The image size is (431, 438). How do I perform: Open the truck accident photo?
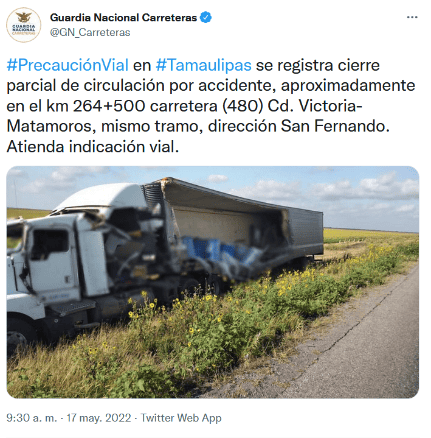coord(213,282)
